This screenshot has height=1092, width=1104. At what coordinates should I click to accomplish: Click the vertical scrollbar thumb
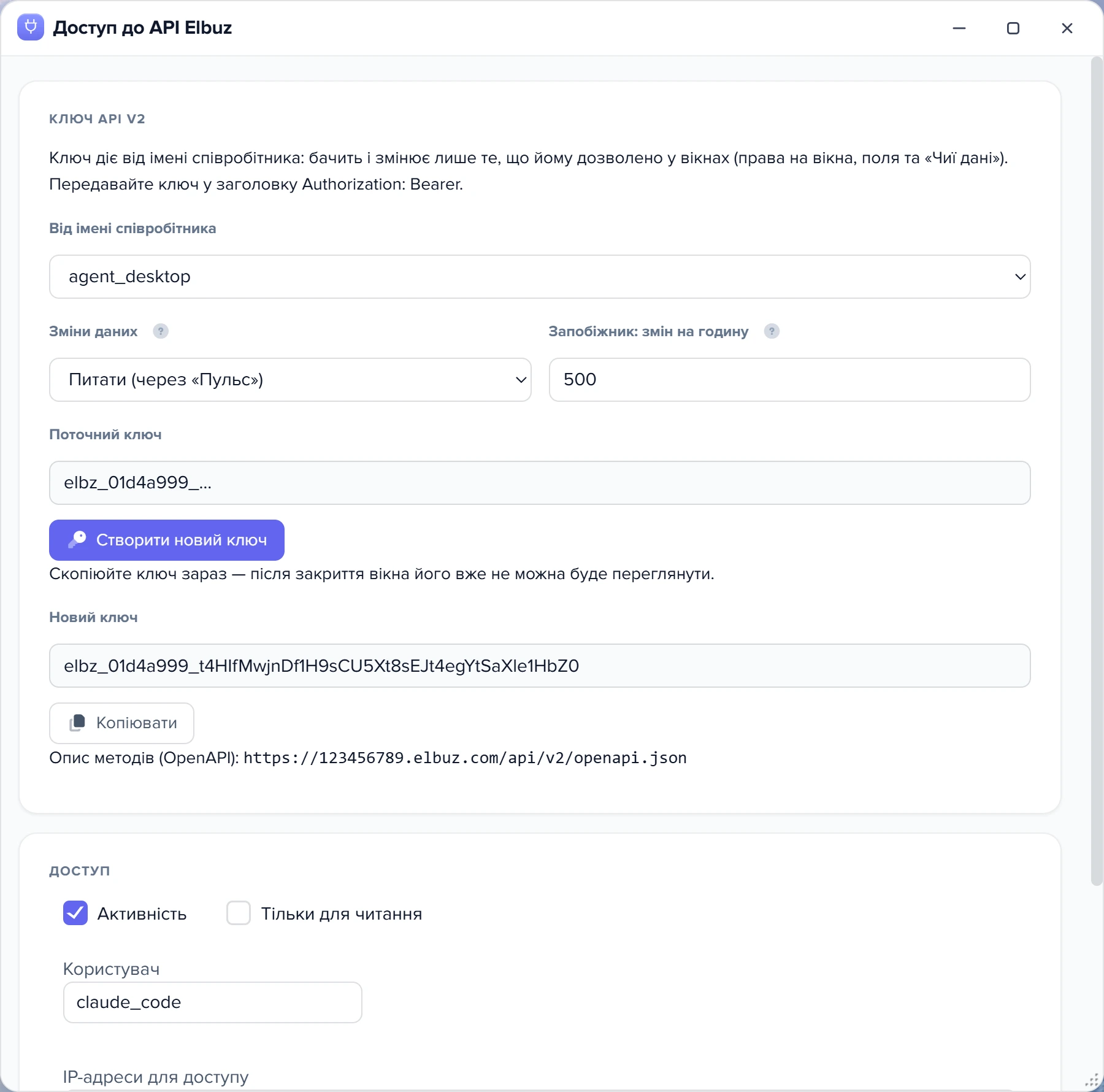tap(1097, 471)
